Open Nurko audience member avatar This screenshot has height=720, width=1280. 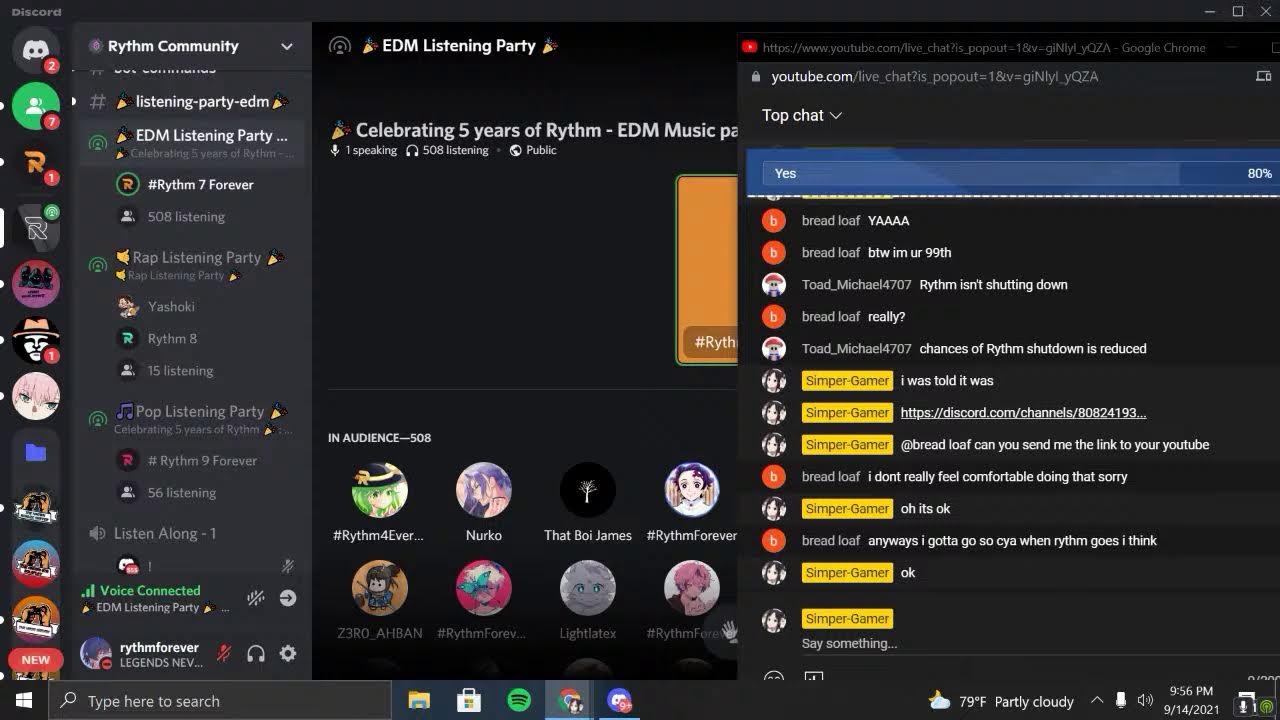[x=484, y=490]
